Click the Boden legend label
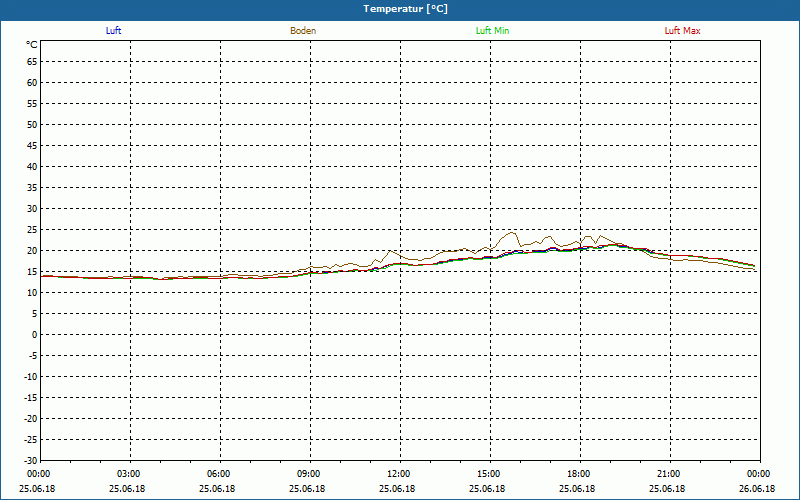800x500 pixels. point(303,31)
